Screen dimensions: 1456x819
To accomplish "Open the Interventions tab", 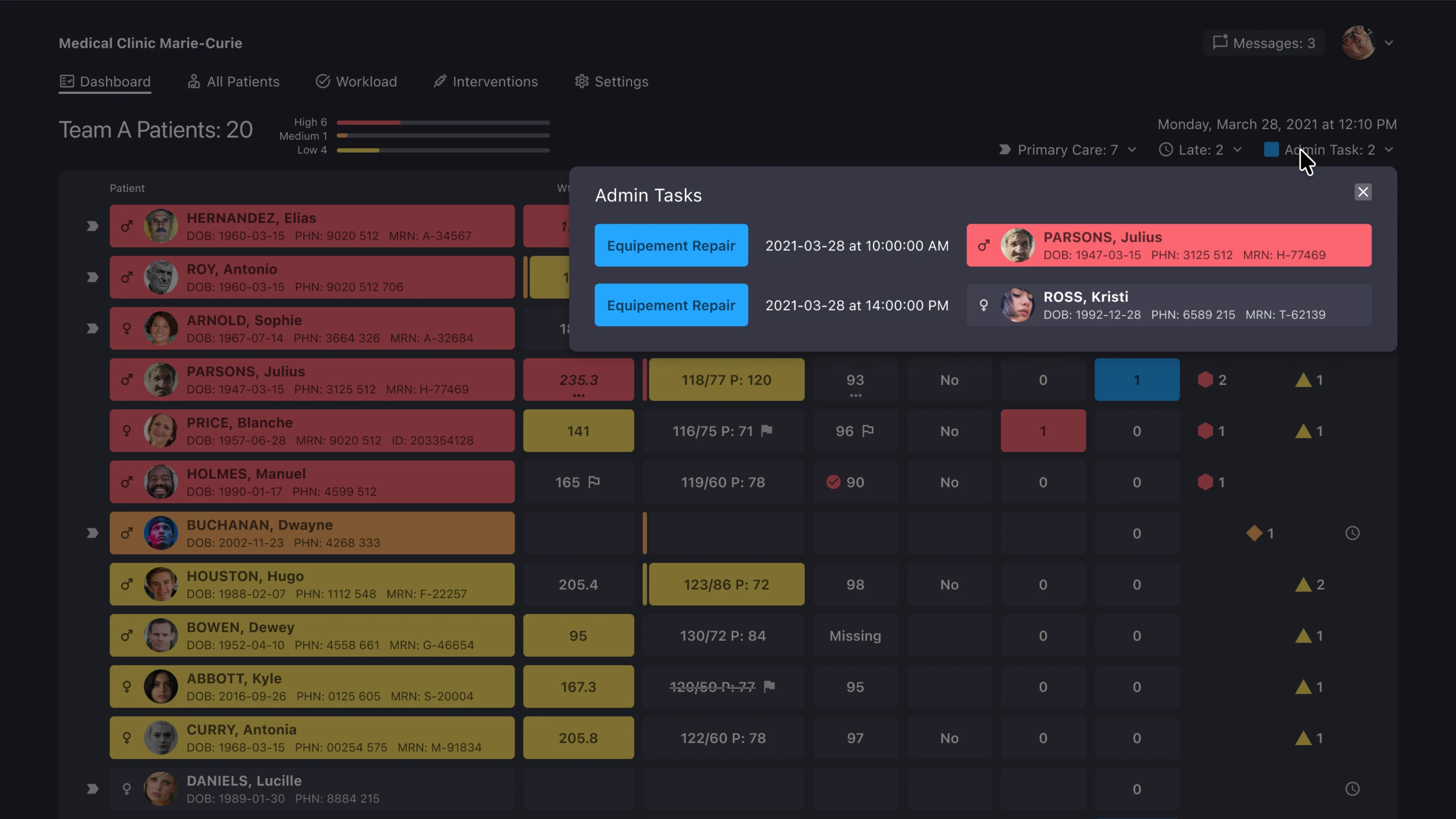I will point(486,82).
